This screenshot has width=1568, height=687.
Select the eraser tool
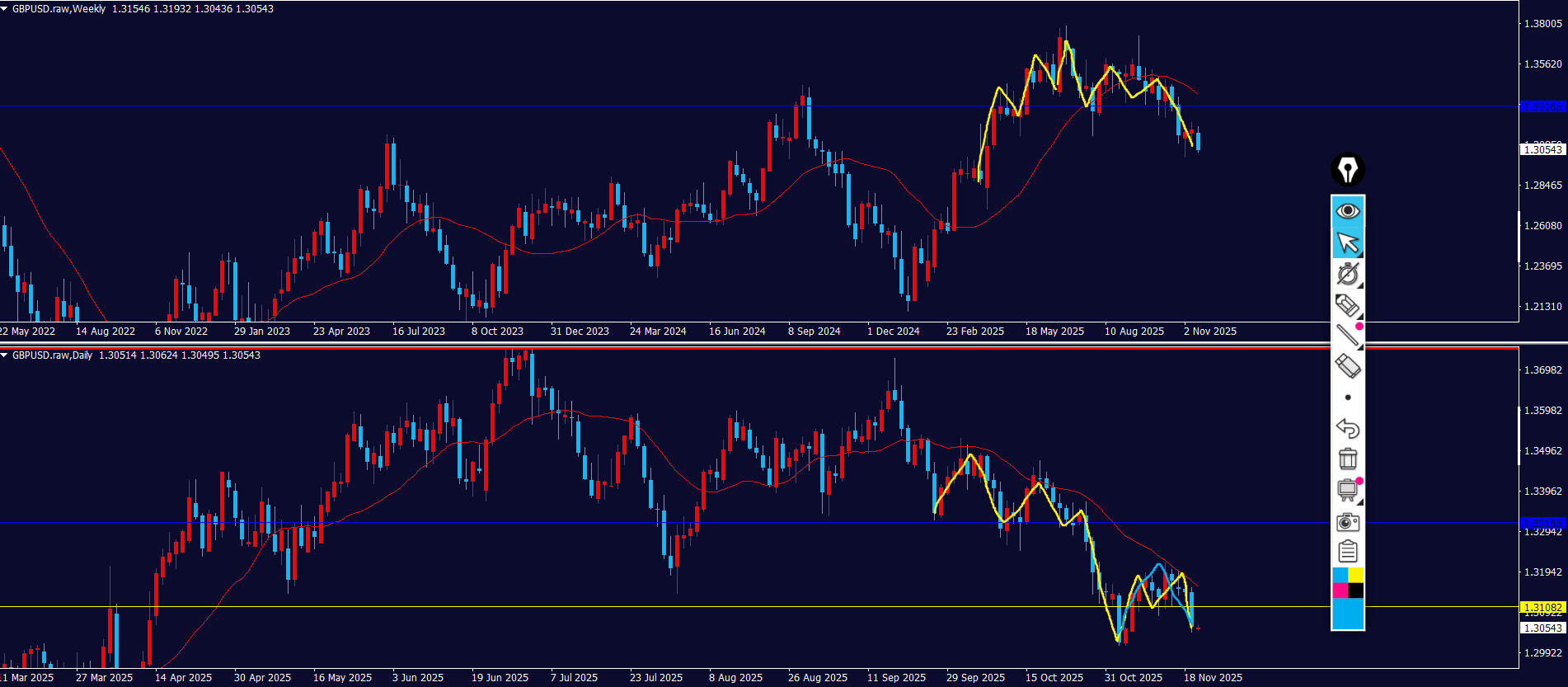(x=1347, y=366)
